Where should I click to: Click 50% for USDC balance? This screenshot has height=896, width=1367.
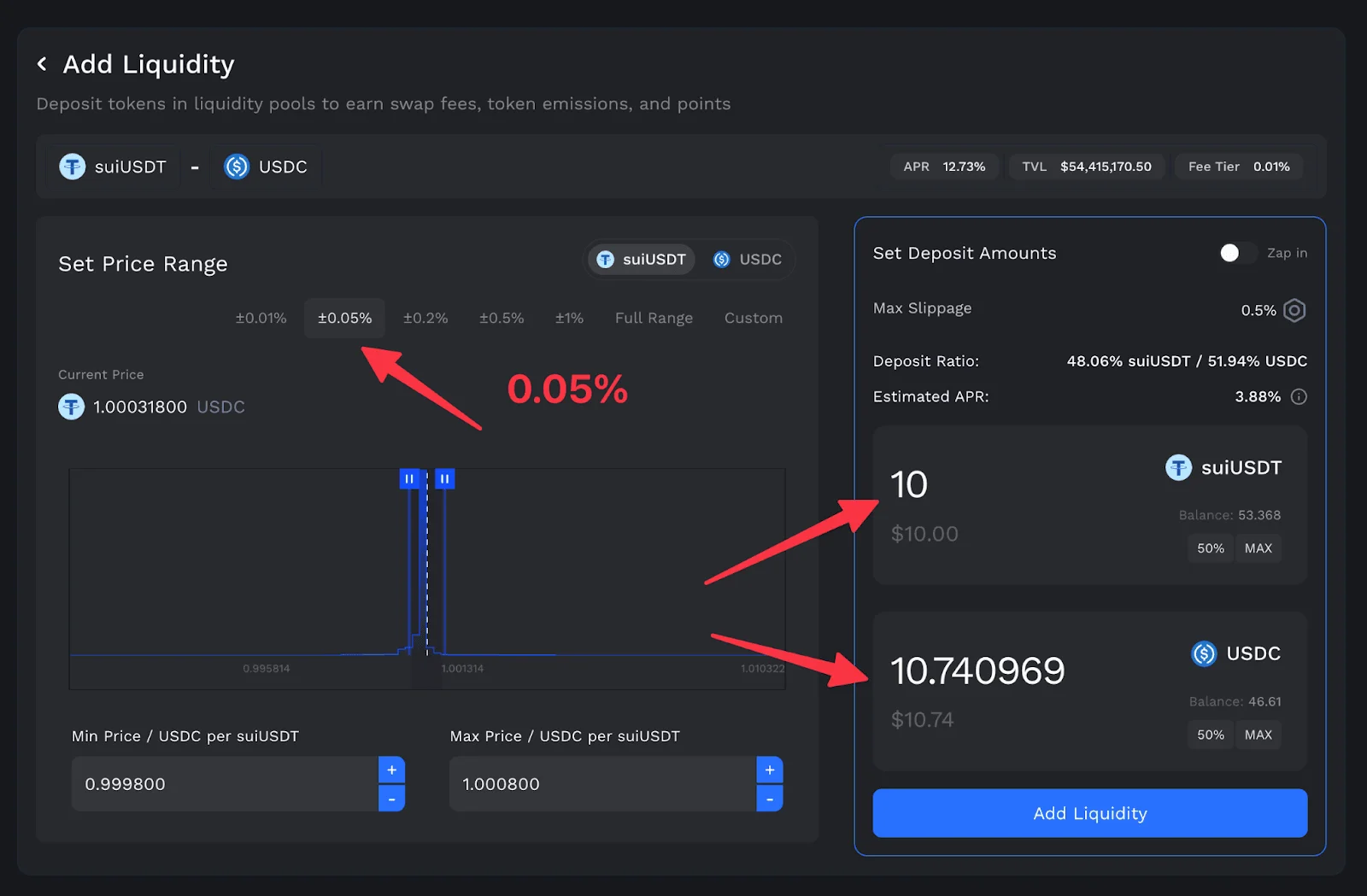pyautogui.click(x=1211, y=735)
